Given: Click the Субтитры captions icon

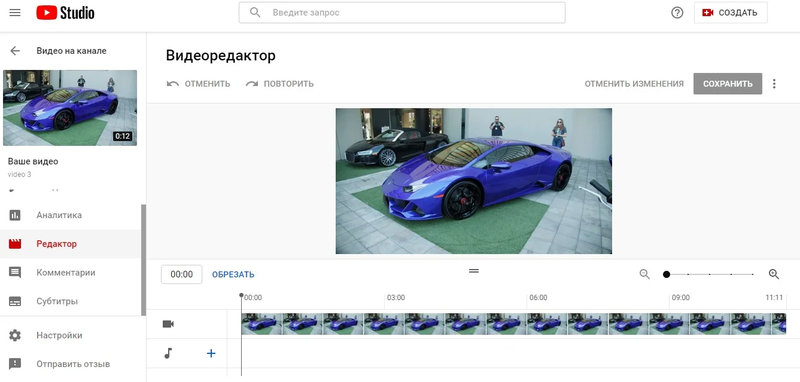Looking at the screenshot, I should [15, 301].
